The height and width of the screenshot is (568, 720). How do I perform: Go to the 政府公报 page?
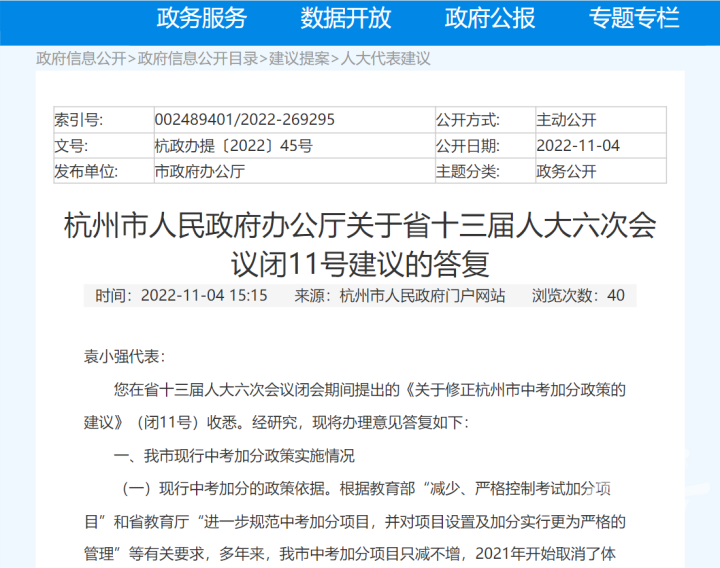click(x=490, y=18)
